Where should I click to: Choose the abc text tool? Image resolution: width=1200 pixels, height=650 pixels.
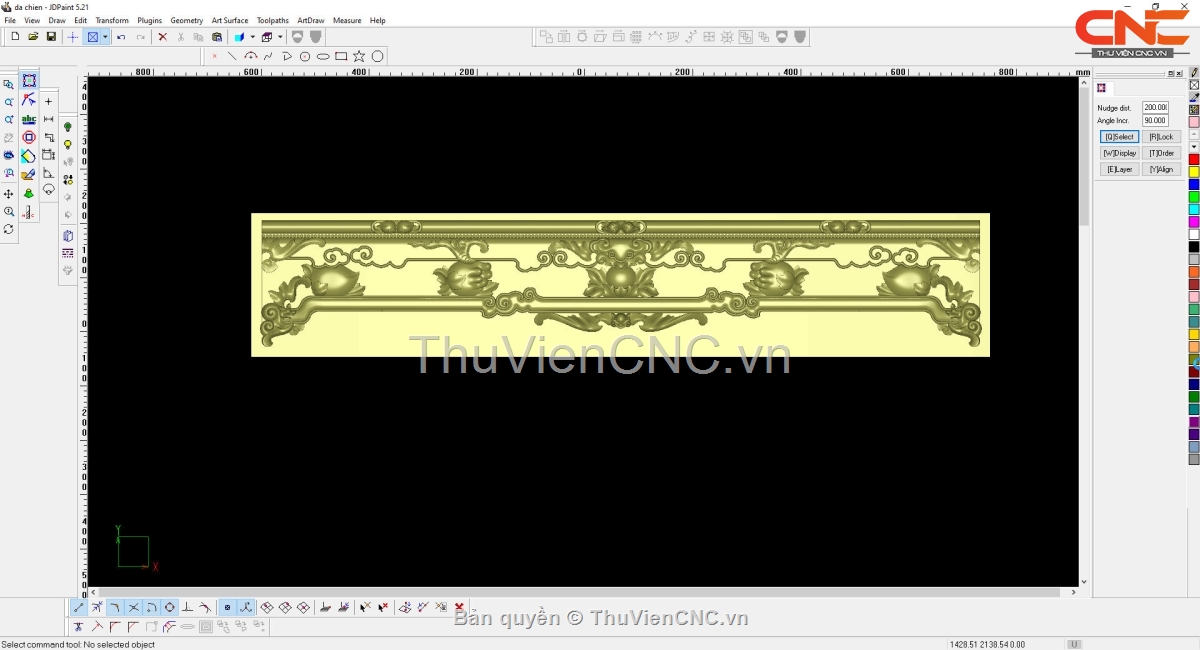pos(29,119)
